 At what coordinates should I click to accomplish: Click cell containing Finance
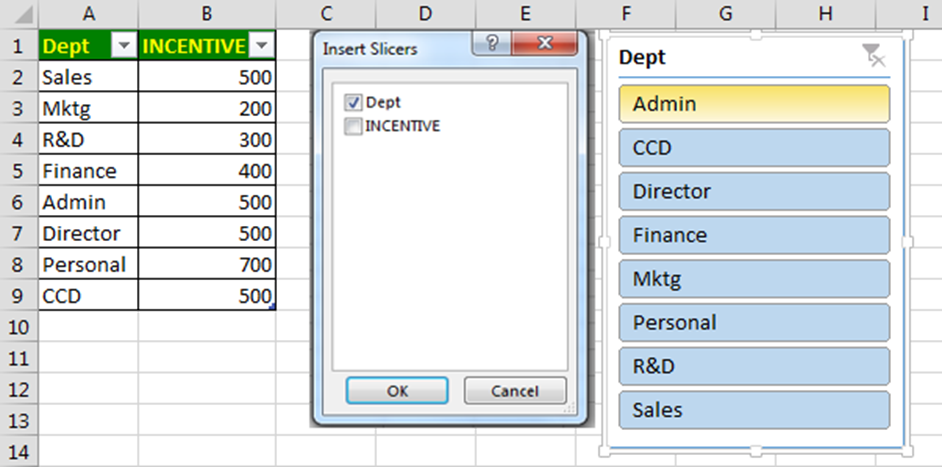coord(88,171)
